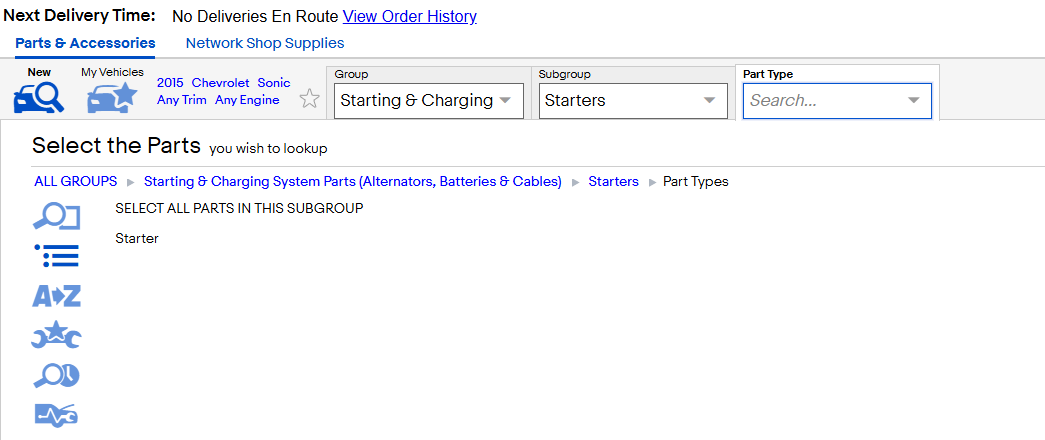Open the View Order History link

pos(410,17)
